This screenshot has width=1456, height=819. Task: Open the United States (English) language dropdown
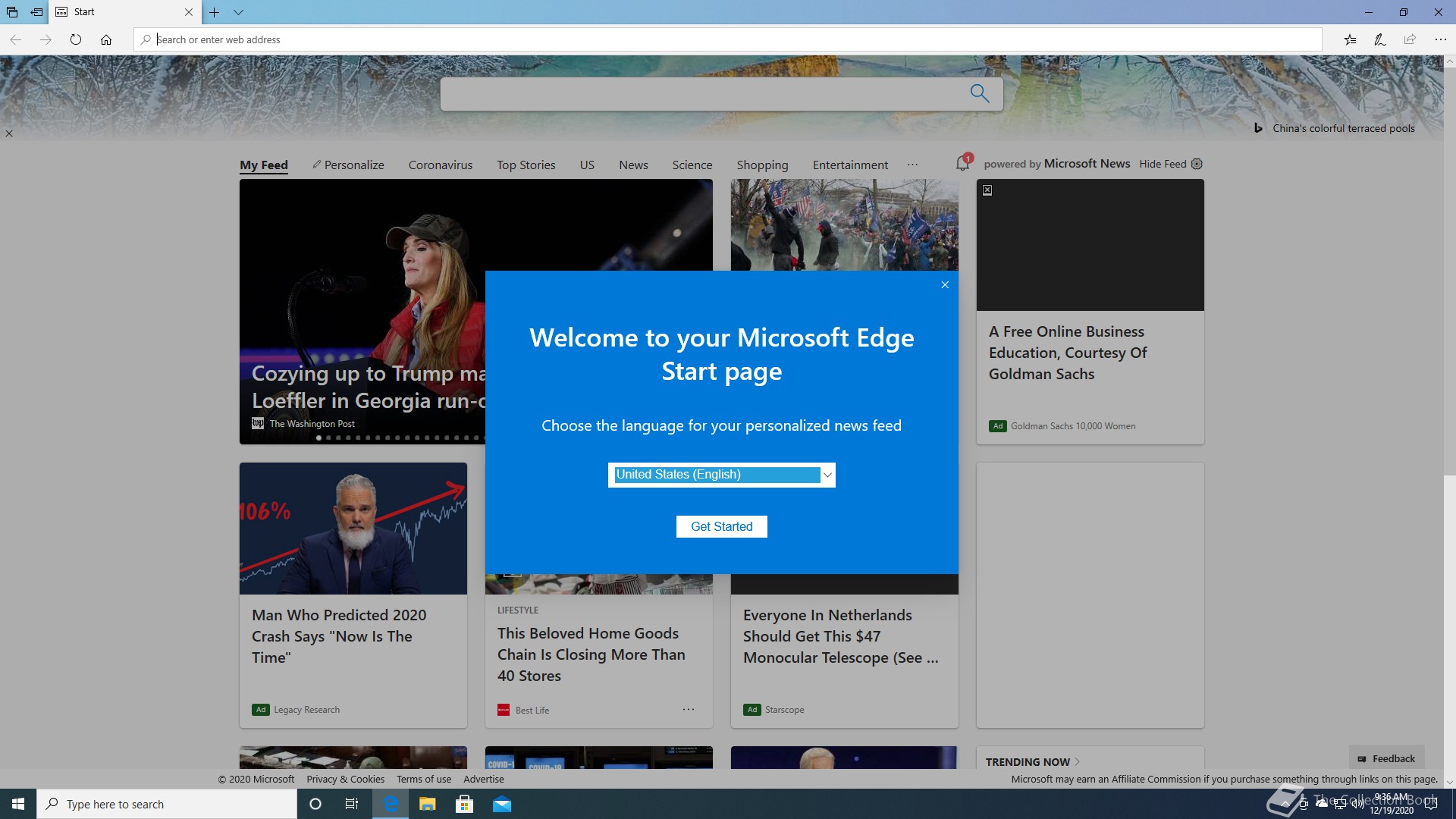click(722, 475)
